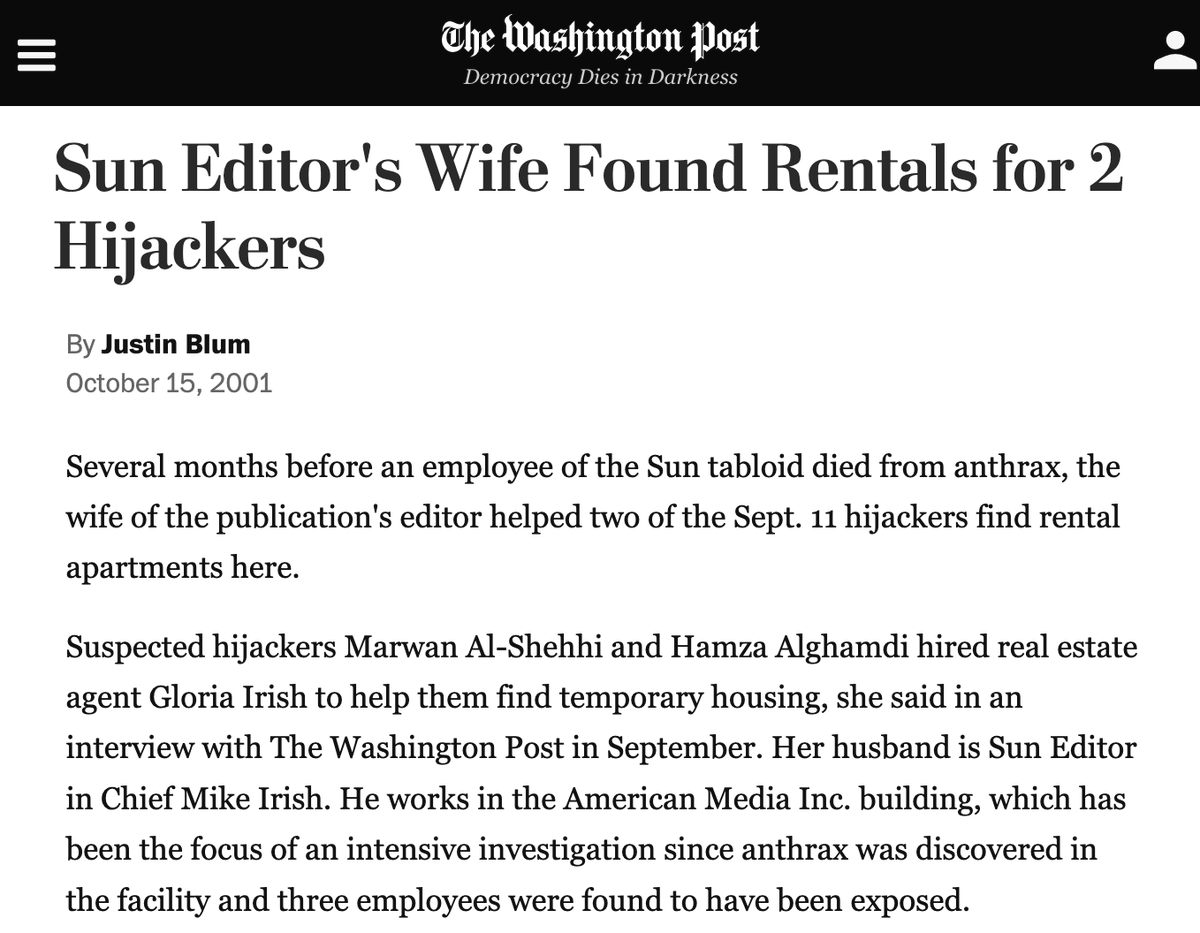The image size is (1200, 933).
Task: Go to The Washington Post homepage logo
Action: point(600,38)
